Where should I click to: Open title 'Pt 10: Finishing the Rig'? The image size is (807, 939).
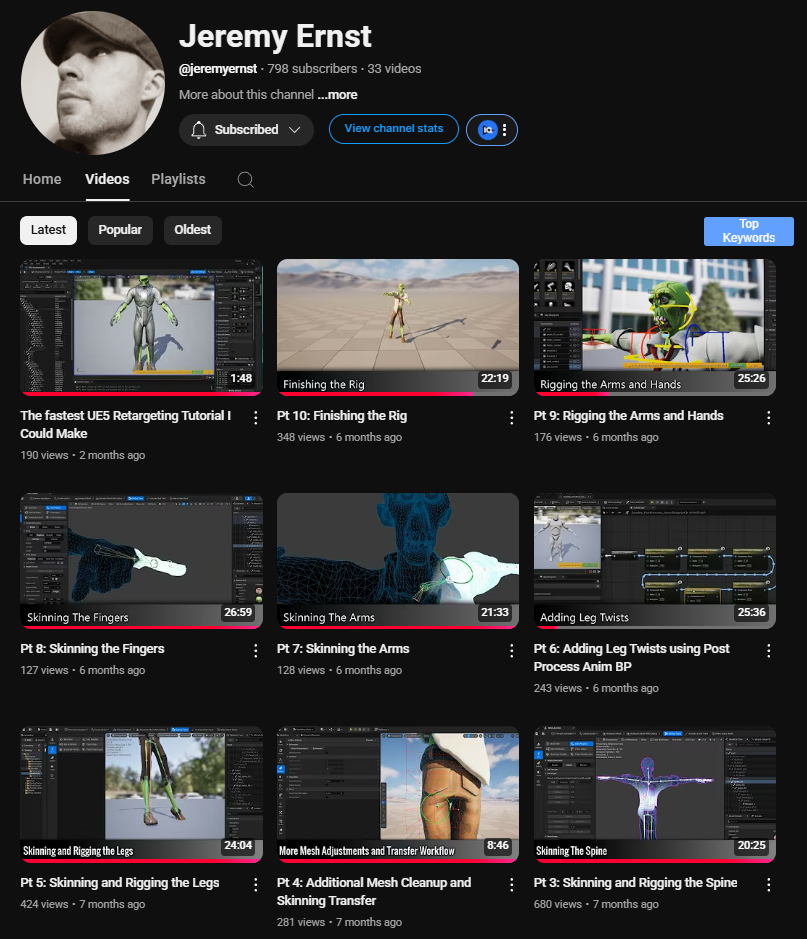[x=342, y=416]
